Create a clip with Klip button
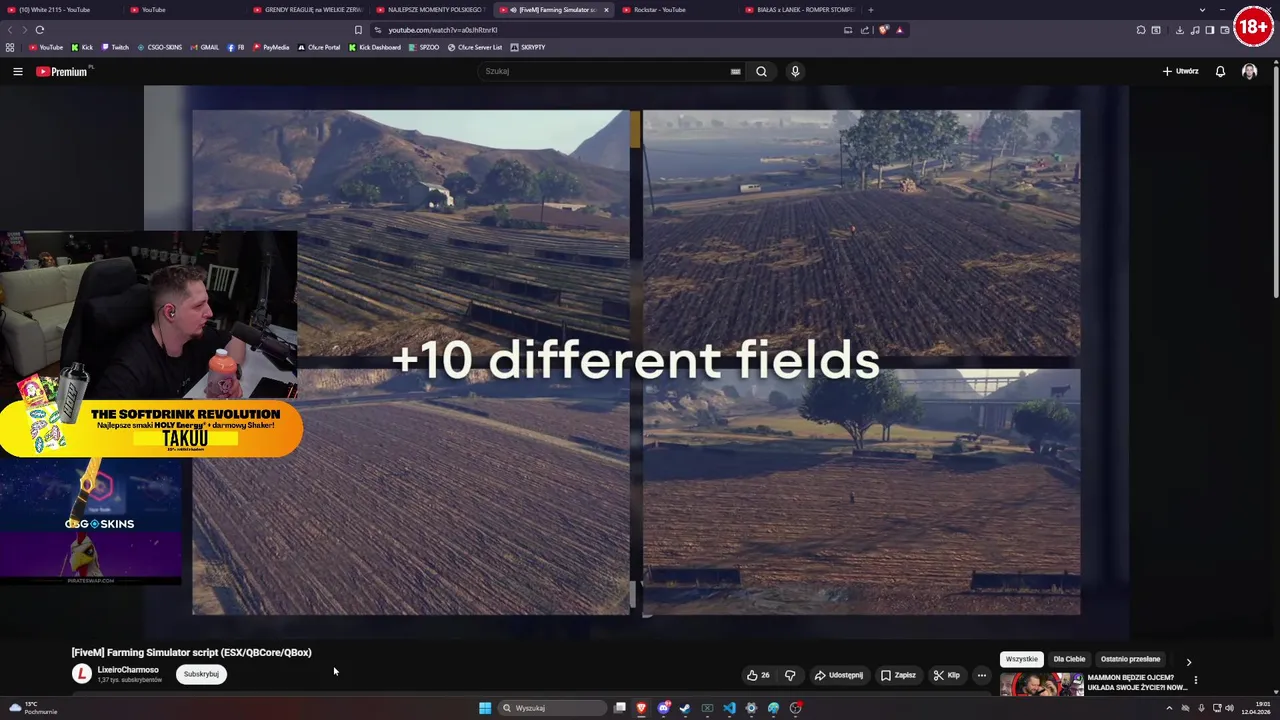 (x=946, y=675)
